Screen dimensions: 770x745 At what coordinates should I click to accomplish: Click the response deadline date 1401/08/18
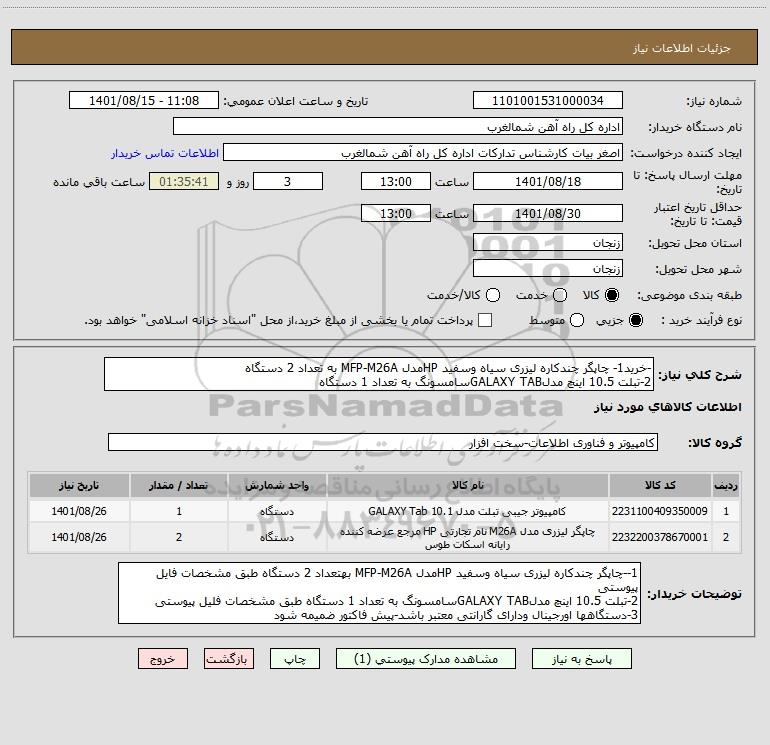548,181
